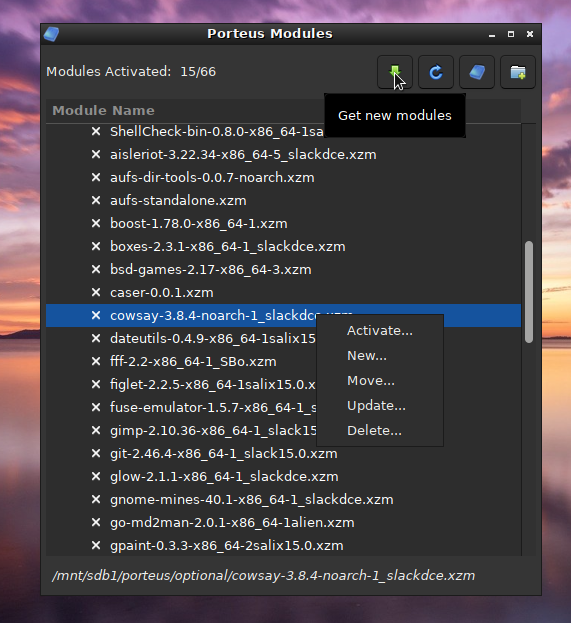Select Activate... in the context menu
Image resolution: width=571 pixels, height=623 pixels.
click(x=380, y=331)
